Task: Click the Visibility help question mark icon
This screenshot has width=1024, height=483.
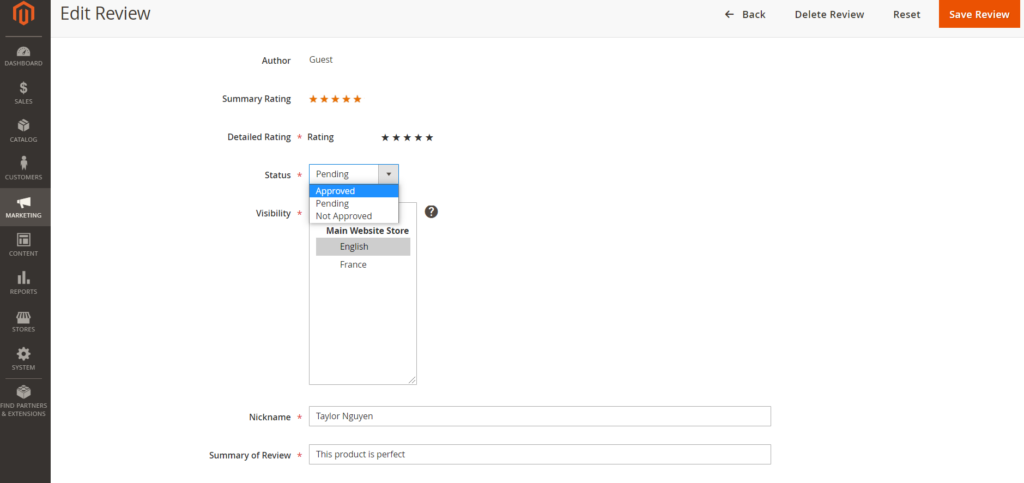Action: (431, 211)
